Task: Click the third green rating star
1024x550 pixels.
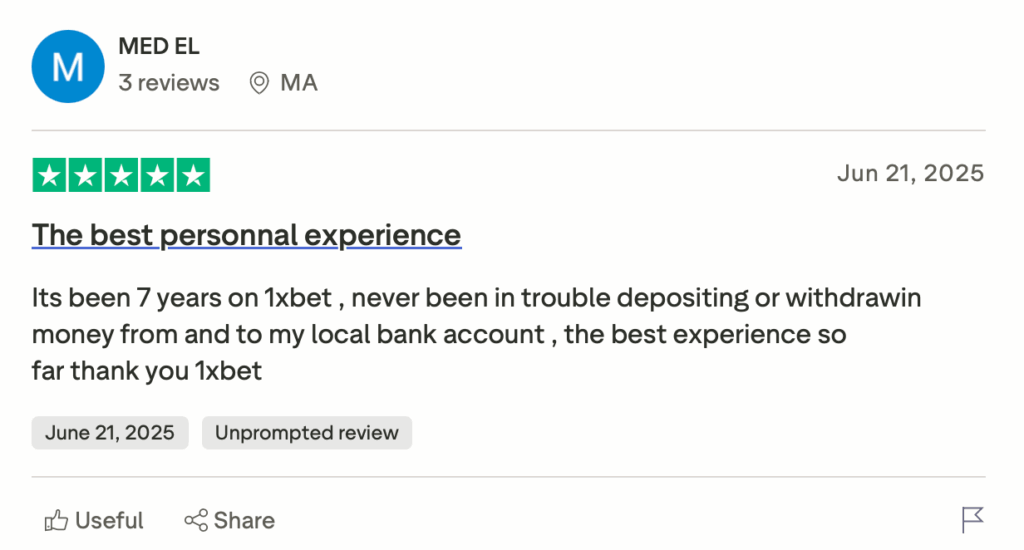Action: [121, 175]
